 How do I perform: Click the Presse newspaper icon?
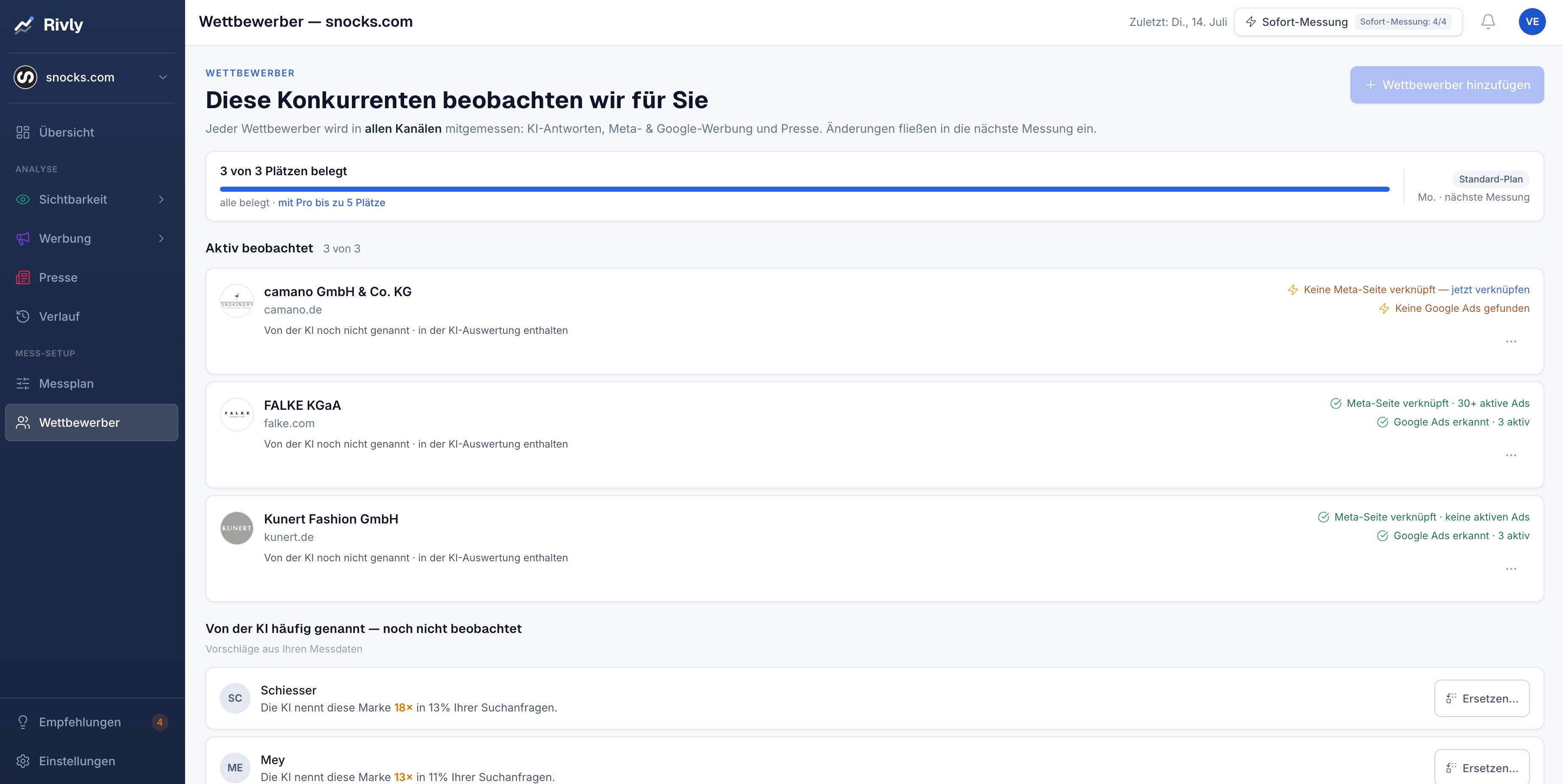point(23,277)
